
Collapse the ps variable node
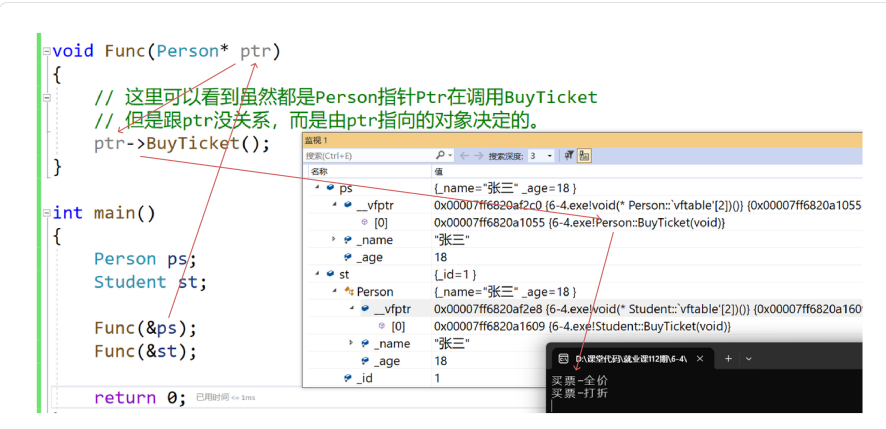tap(317, 188)
